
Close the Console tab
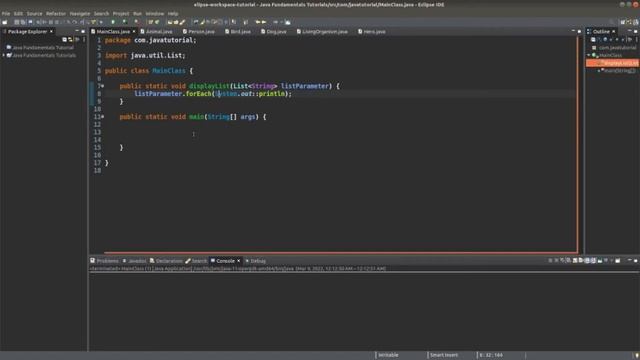tap(239, 261)
